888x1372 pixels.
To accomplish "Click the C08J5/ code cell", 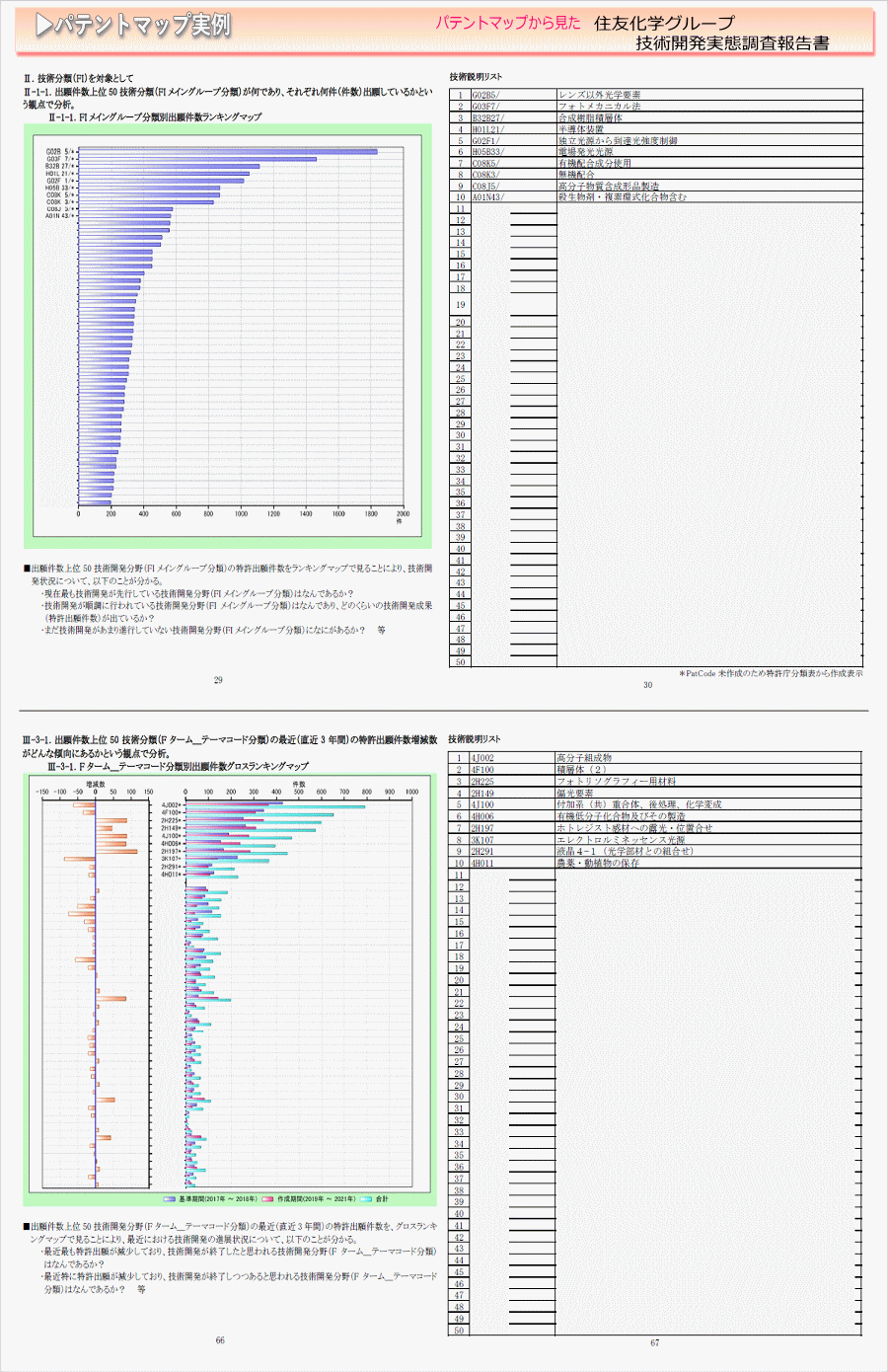I will point(513,186).
